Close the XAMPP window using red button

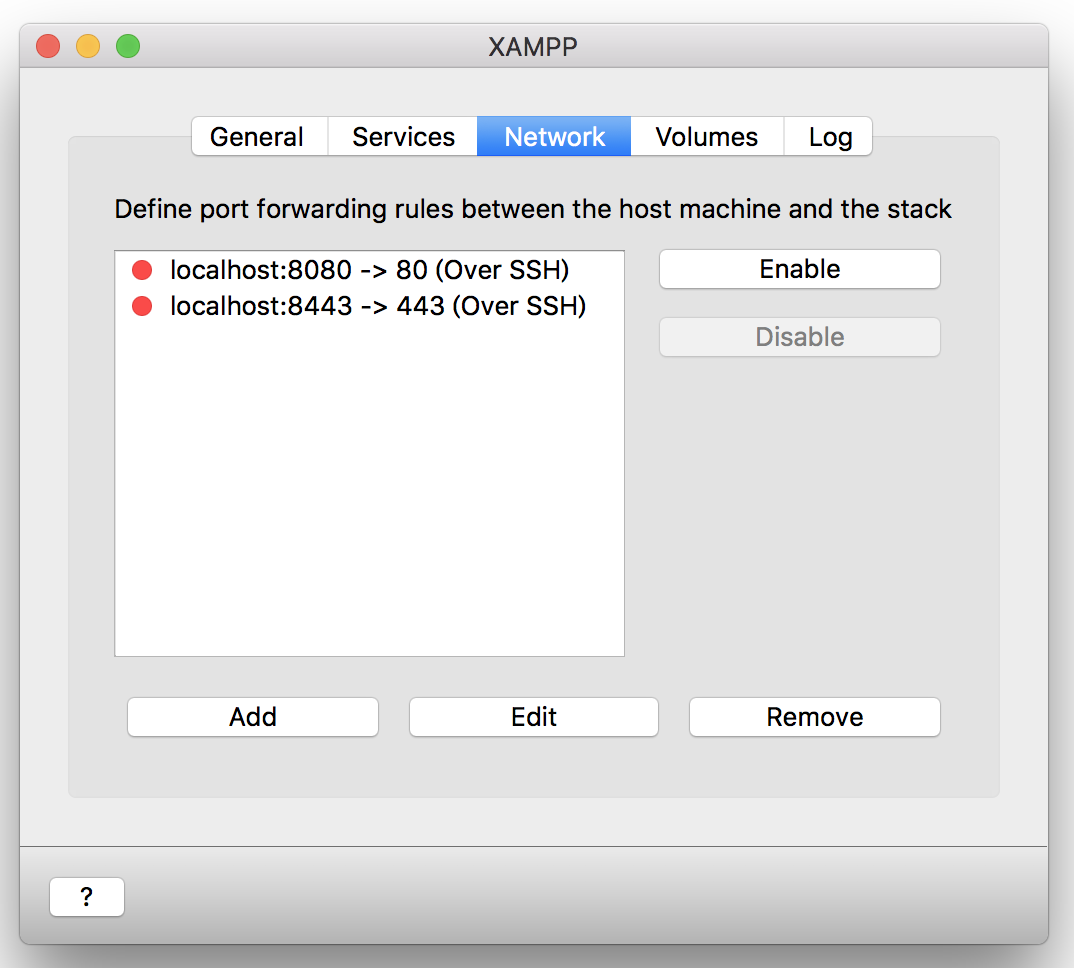(48, 46)
